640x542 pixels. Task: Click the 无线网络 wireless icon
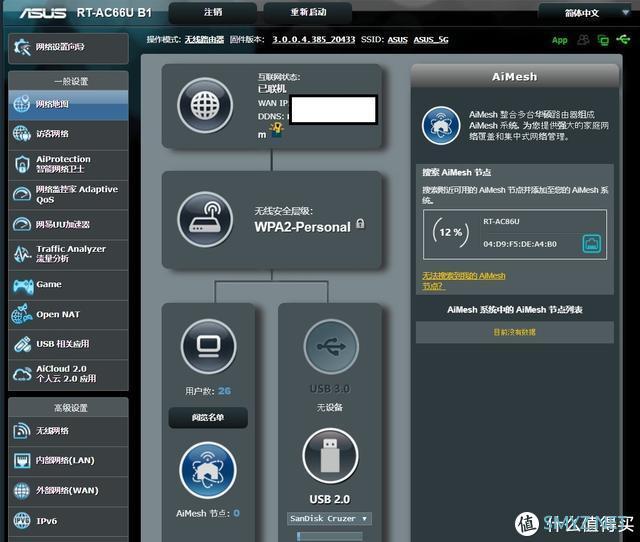click(x=22, y=431)
